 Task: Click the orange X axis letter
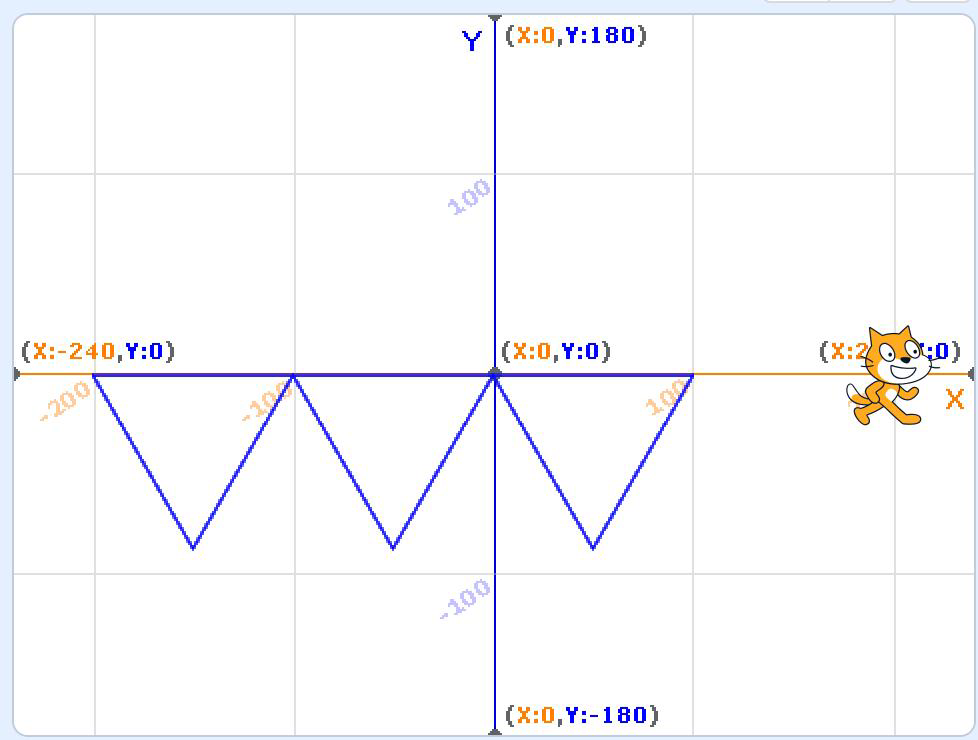954,400
